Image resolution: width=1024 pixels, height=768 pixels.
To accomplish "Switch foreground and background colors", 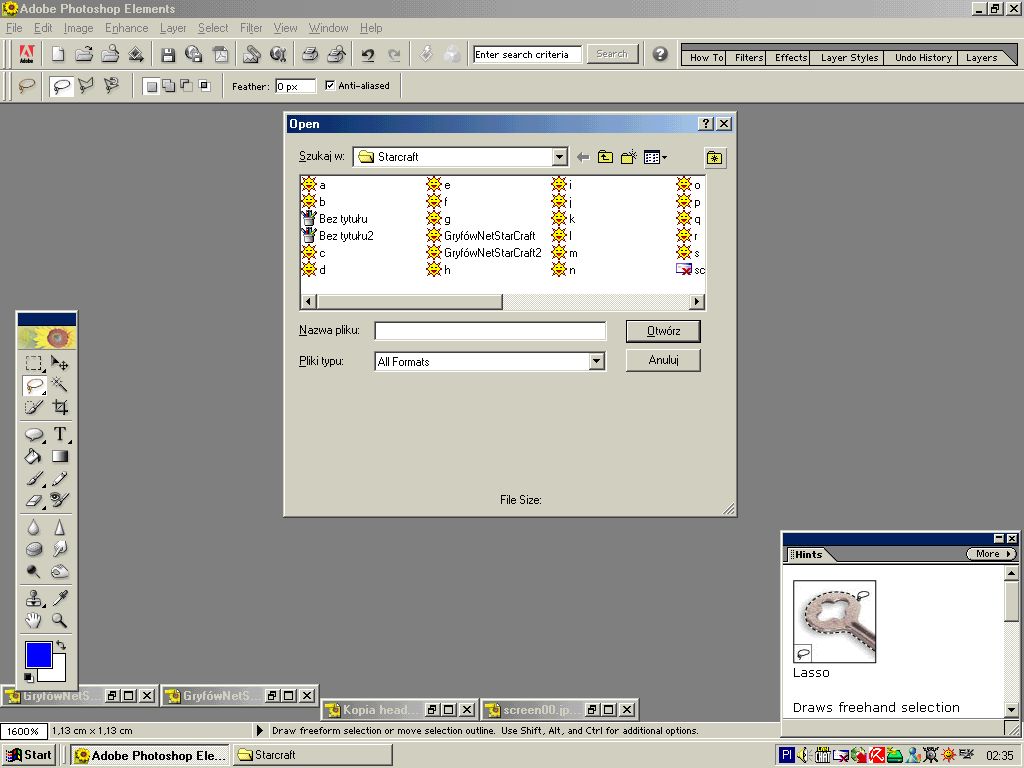I will point(60,645).
